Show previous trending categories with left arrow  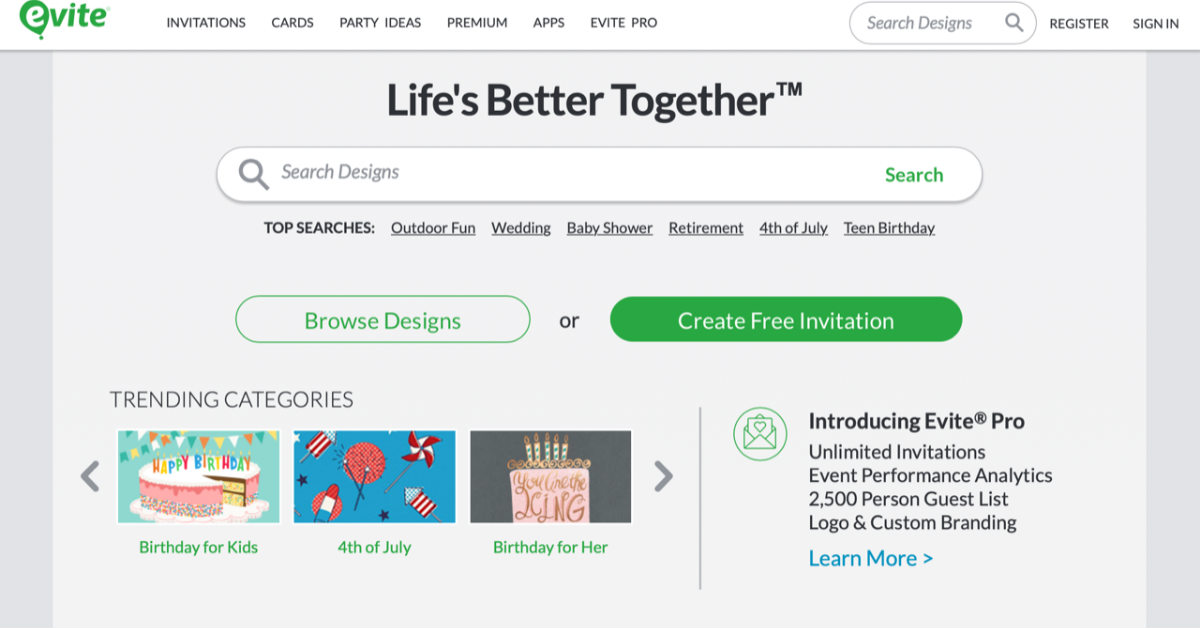(90, 476)
